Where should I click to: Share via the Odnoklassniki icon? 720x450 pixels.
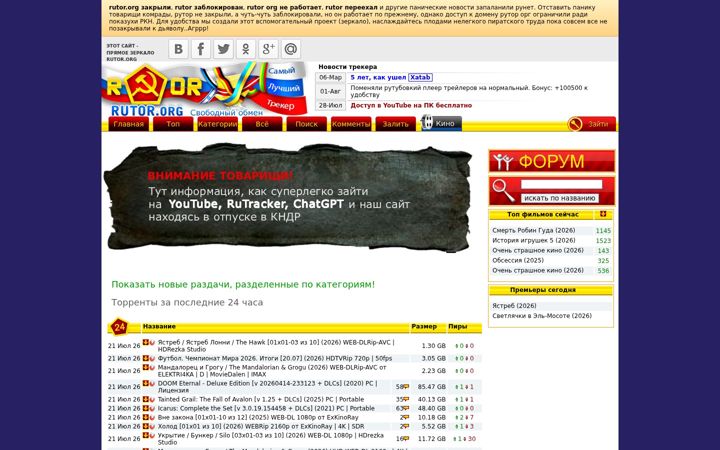pos(246,49)
